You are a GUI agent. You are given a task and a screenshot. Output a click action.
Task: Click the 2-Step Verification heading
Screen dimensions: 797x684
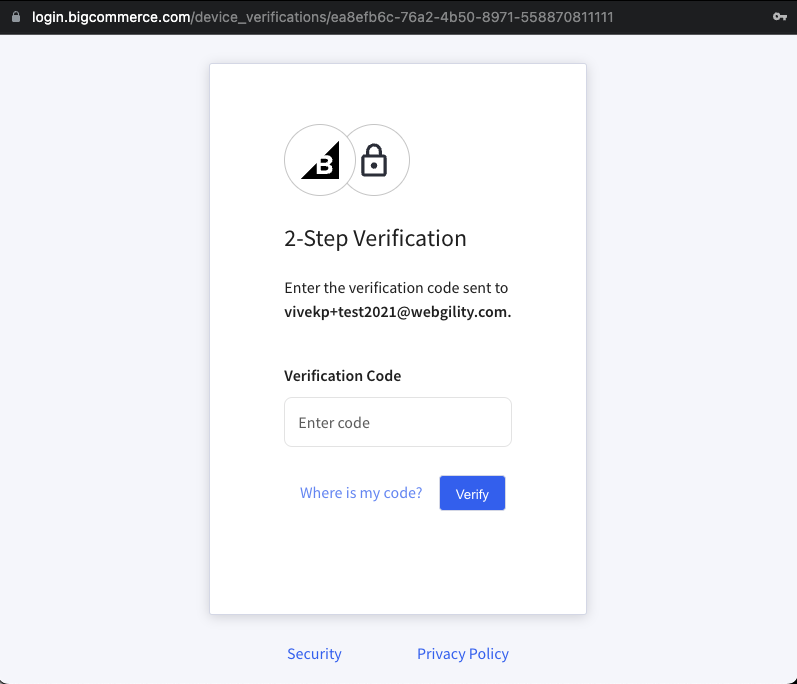pos(375,238)
